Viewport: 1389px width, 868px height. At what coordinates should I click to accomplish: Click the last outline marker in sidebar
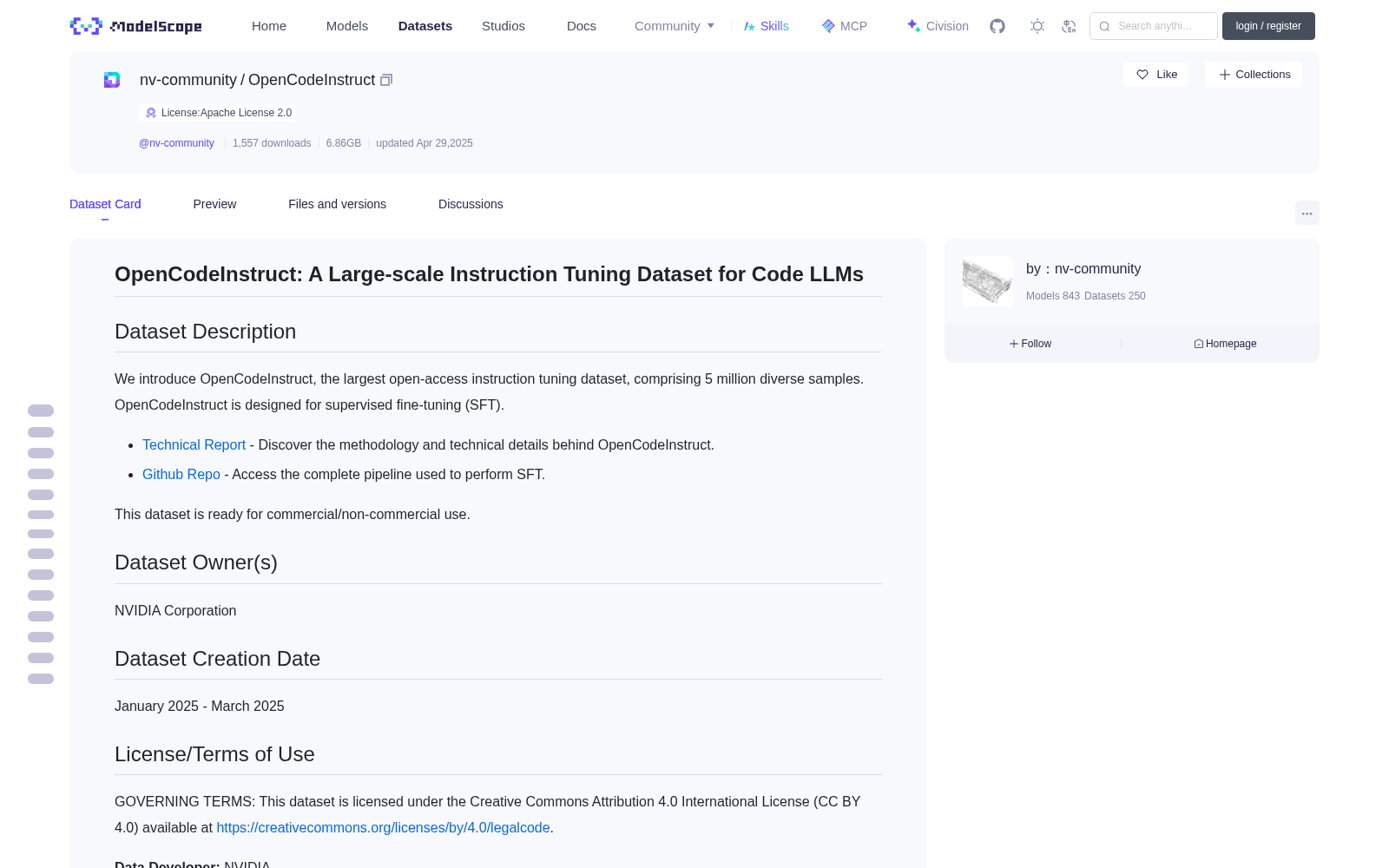[41, 679]
